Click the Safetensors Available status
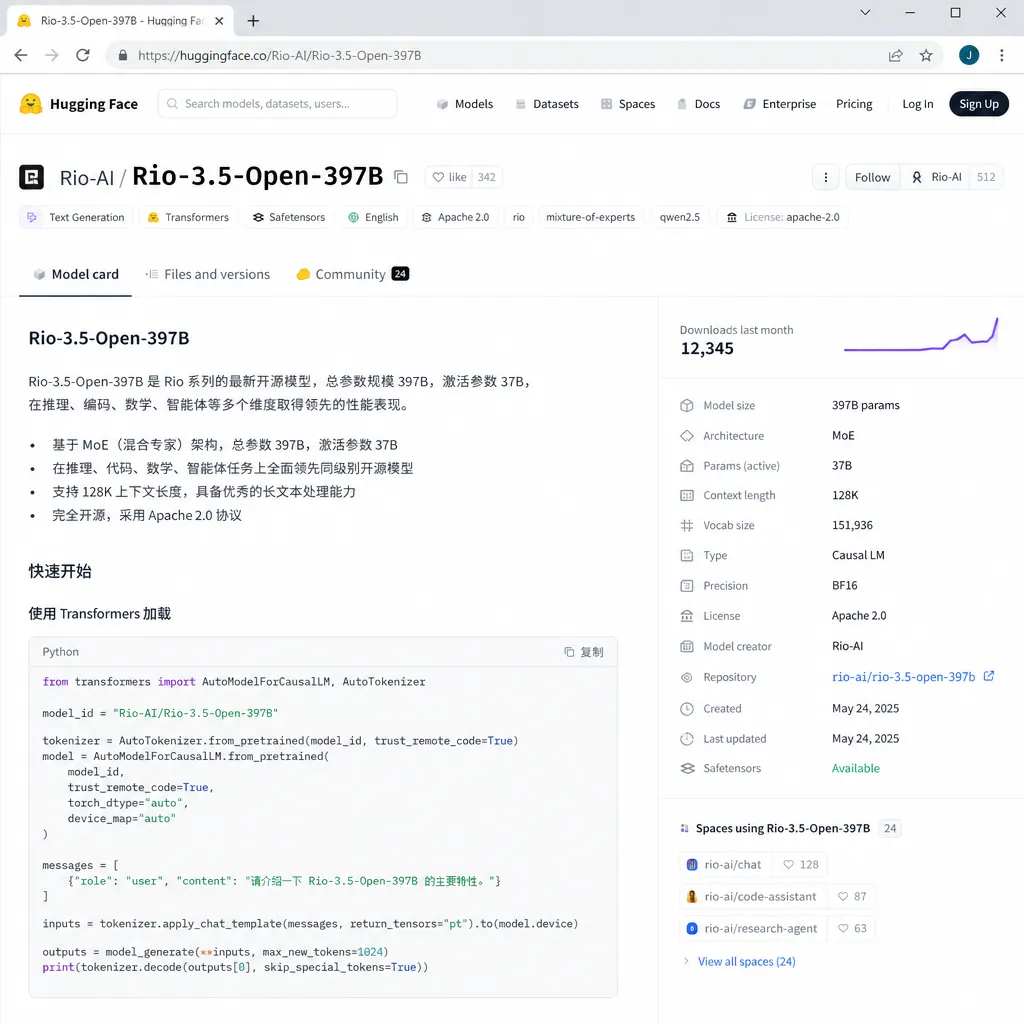 tap(856, 768)
